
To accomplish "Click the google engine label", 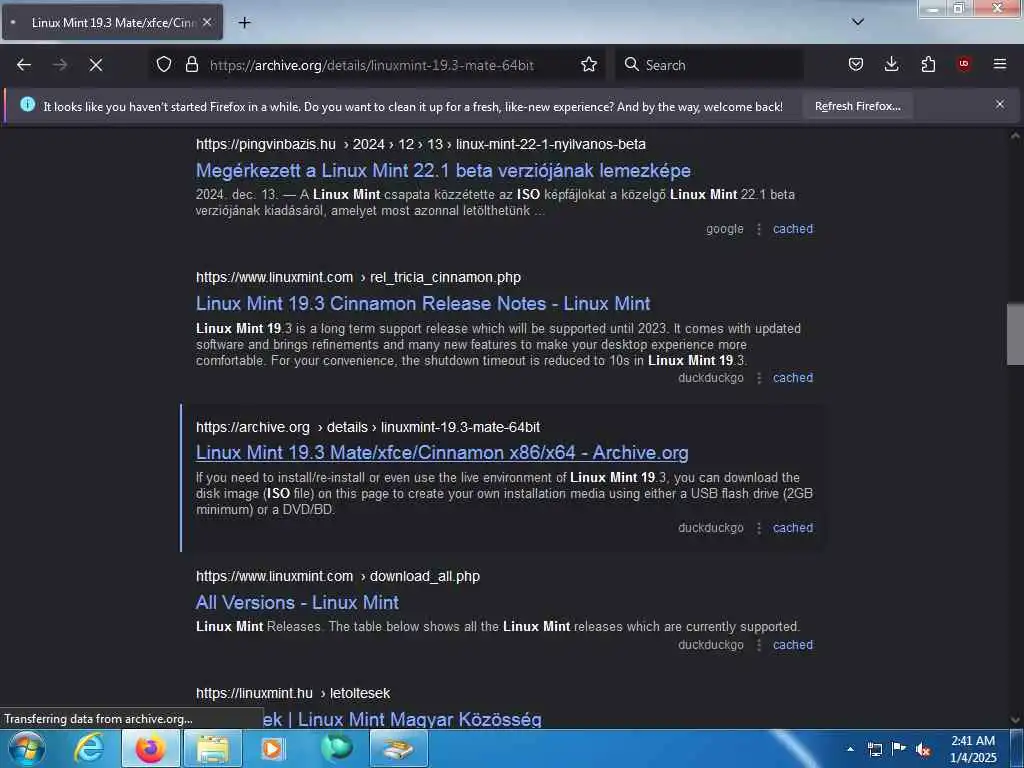I will (x=724, y=229).
